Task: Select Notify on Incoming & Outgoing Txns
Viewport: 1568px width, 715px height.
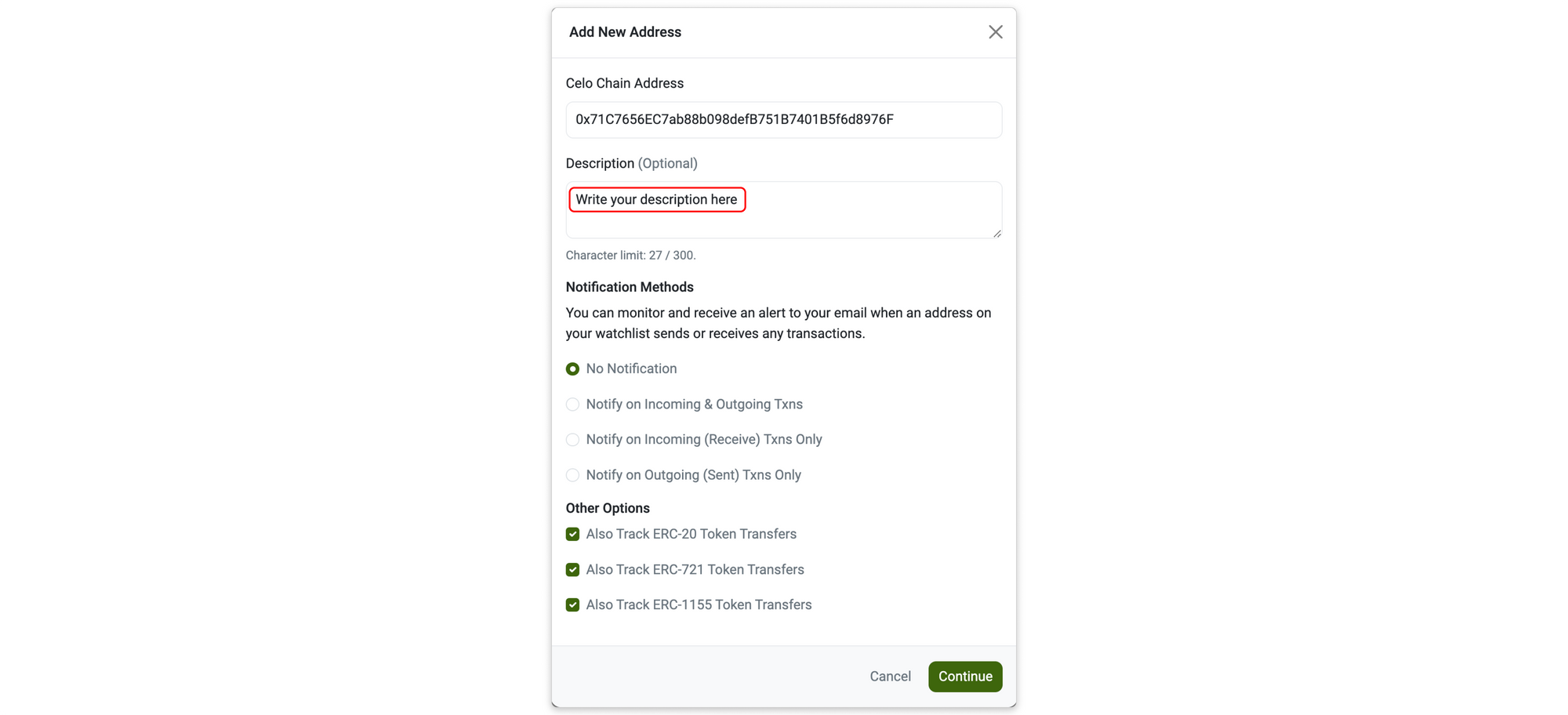Action: pos(572,405)
